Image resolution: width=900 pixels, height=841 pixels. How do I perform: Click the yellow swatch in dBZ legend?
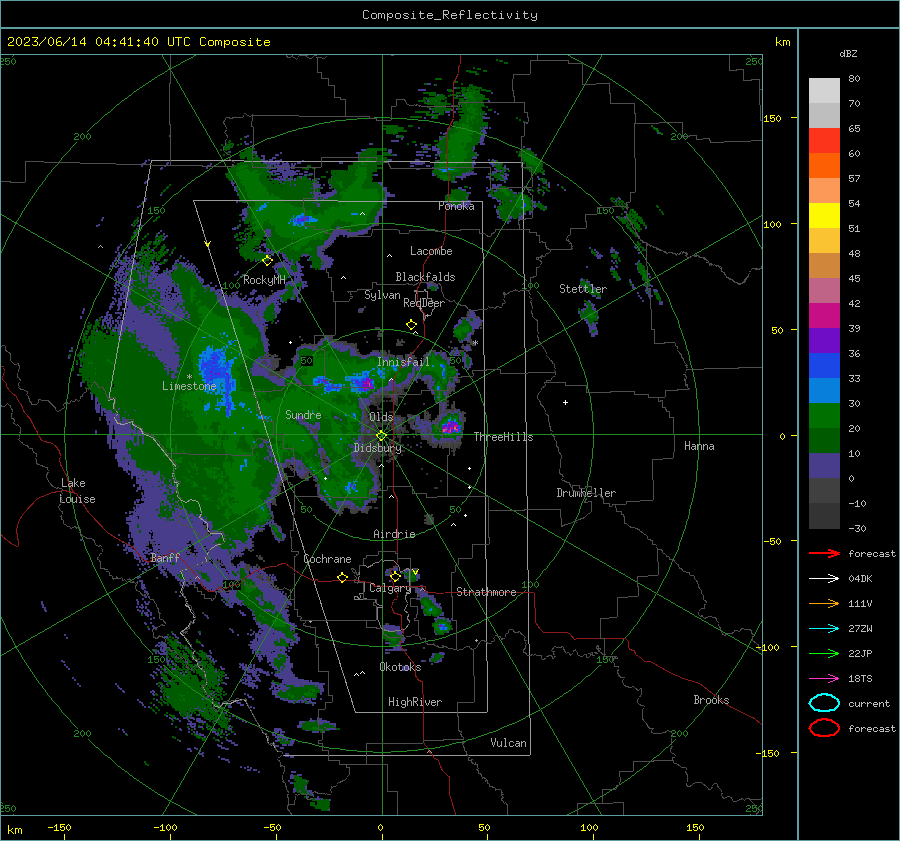[824, 215]
